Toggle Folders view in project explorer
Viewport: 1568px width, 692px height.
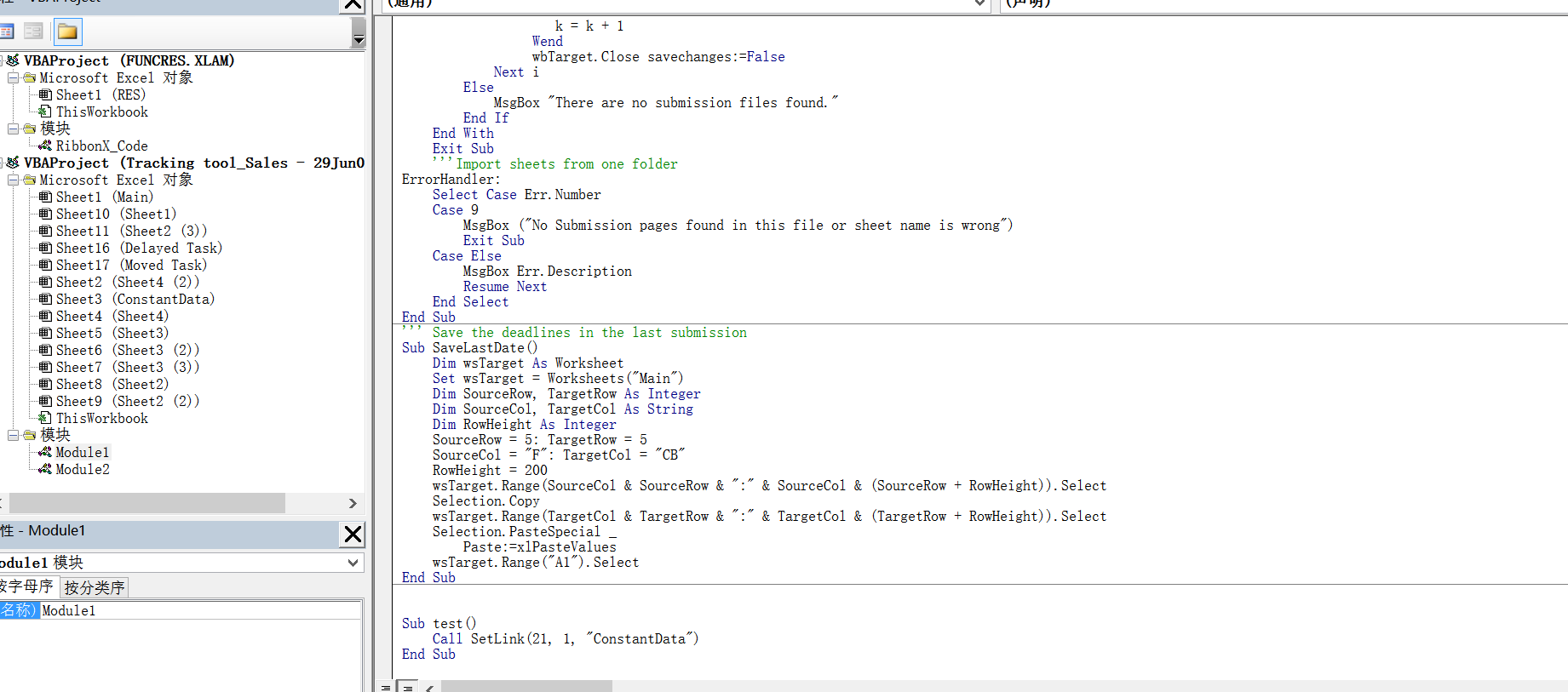pyautogui.click(x=67, y=32)
